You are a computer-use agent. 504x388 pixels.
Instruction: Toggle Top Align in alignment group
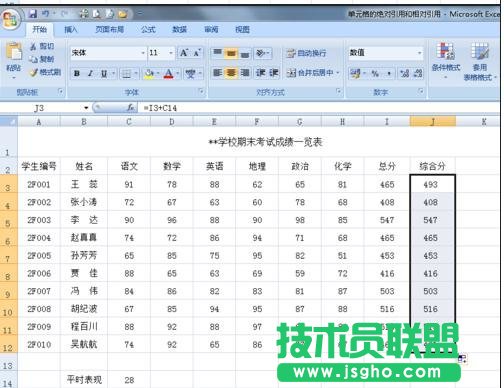click(218, 53)
